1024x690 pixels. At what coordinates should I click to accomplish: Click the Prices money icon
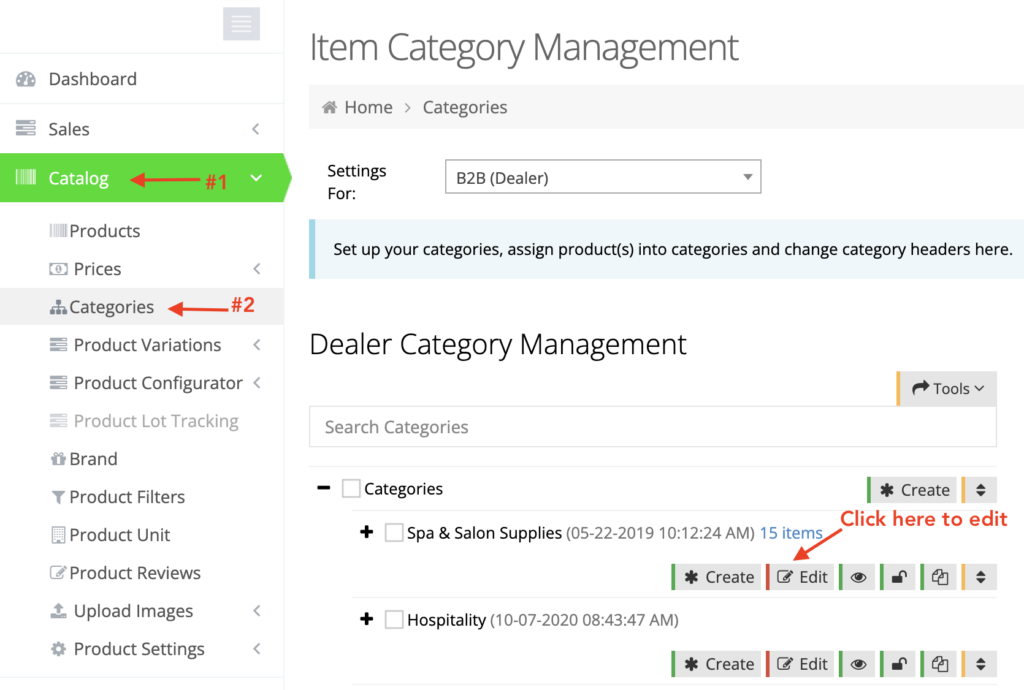pyautogui.click(x=58, y=269)
